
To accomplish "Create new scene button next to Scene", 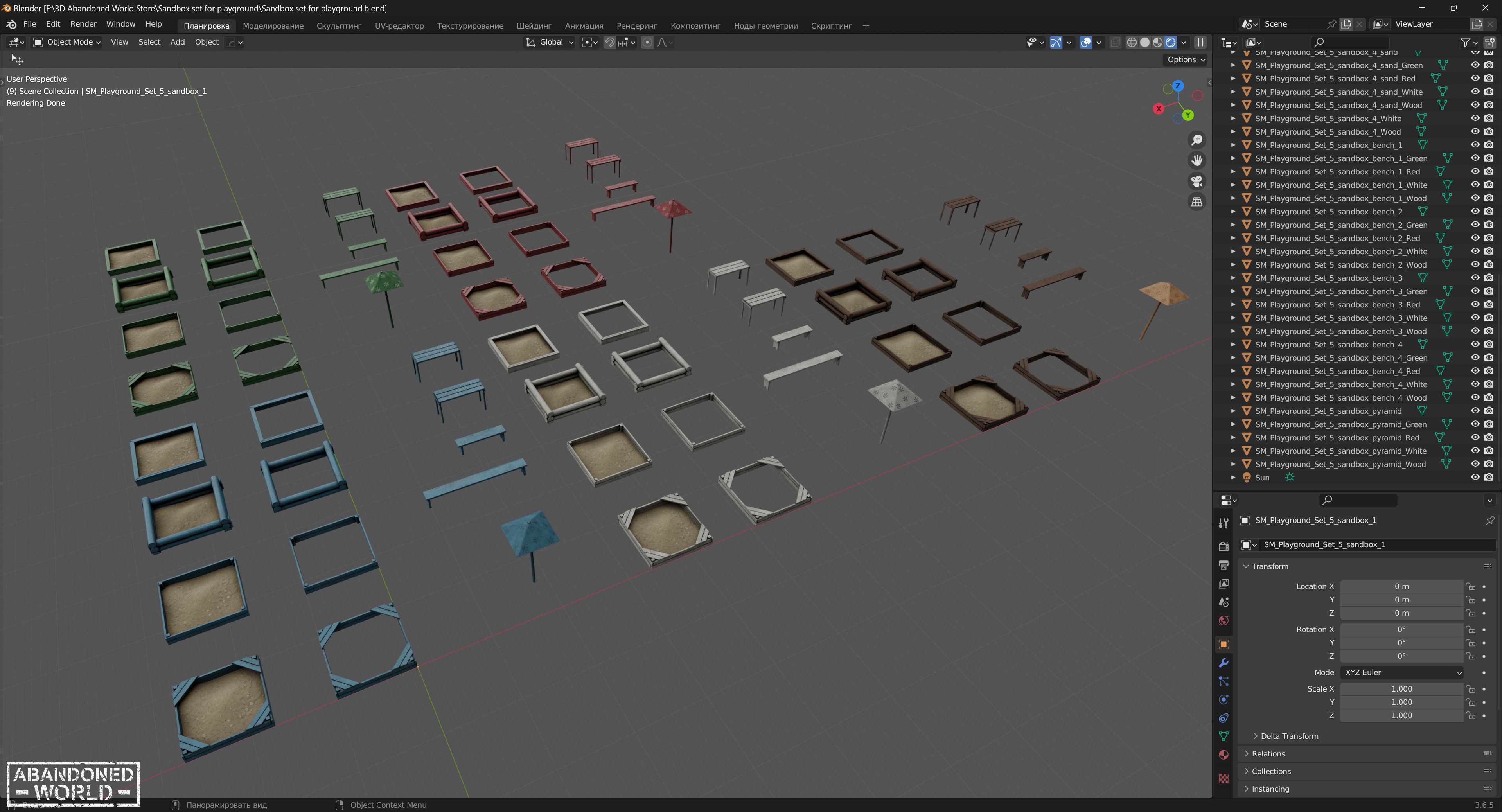I will [x=1346, y=24].
